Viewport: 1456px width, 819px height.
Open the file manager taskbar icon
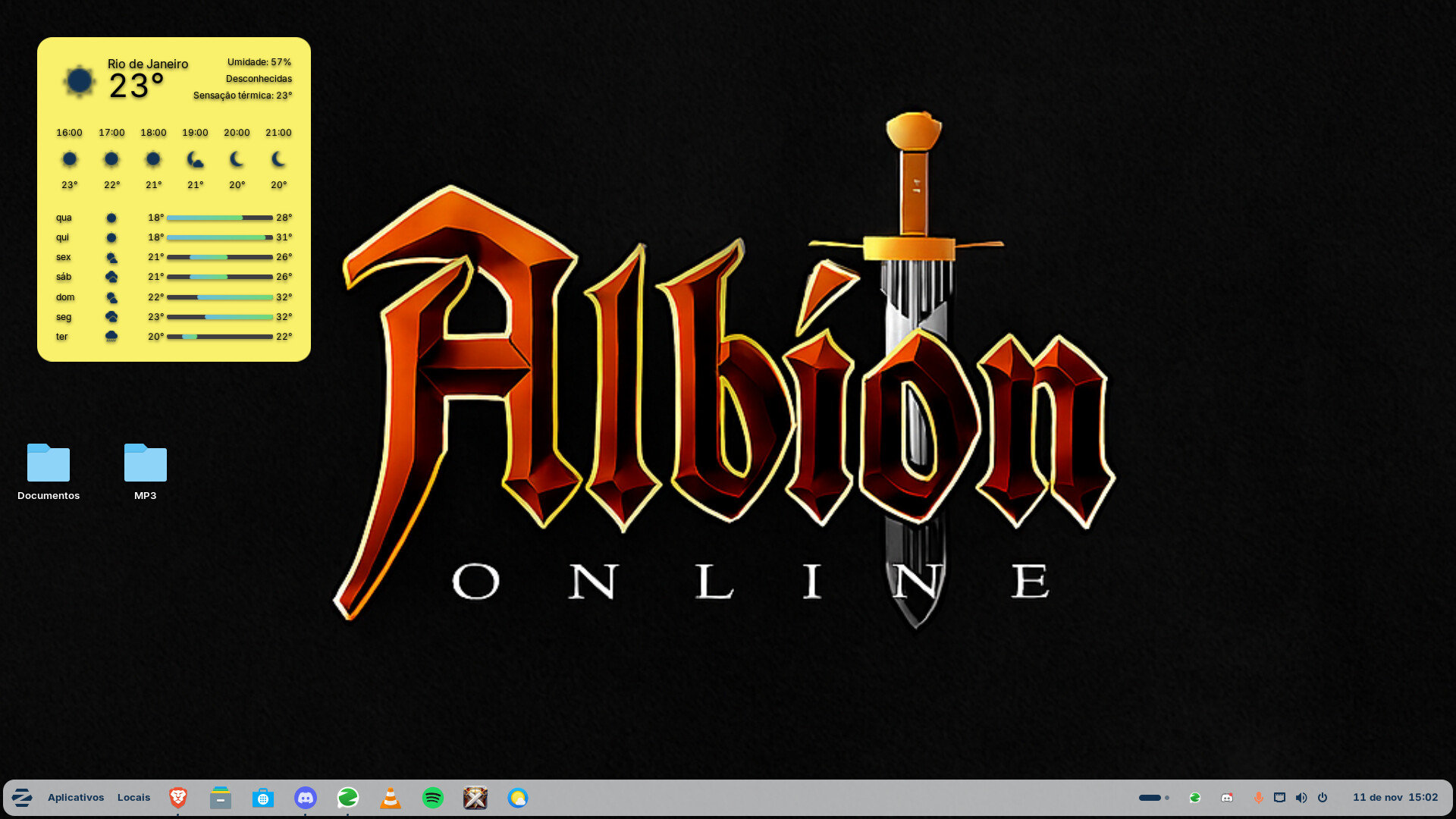[221, 797]
